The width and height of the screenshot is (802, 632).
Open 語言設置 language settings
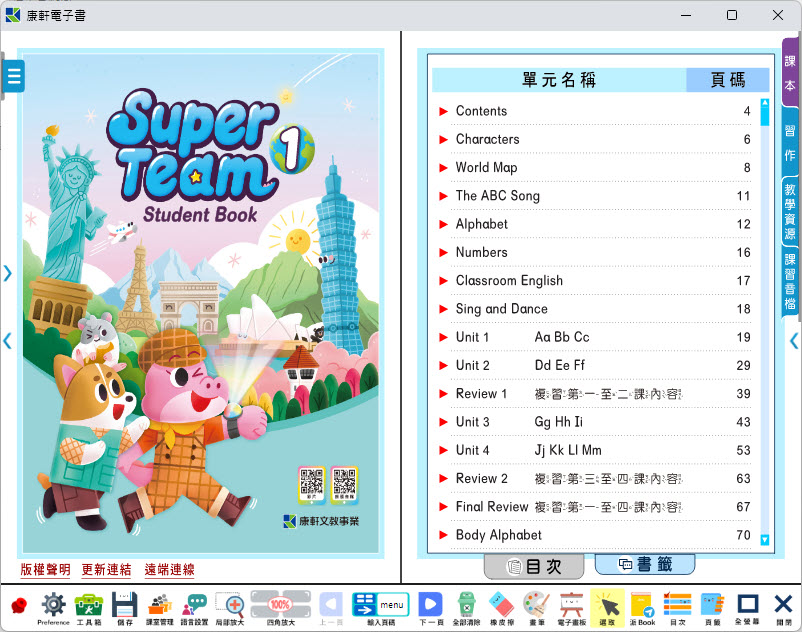click(194, 608)
